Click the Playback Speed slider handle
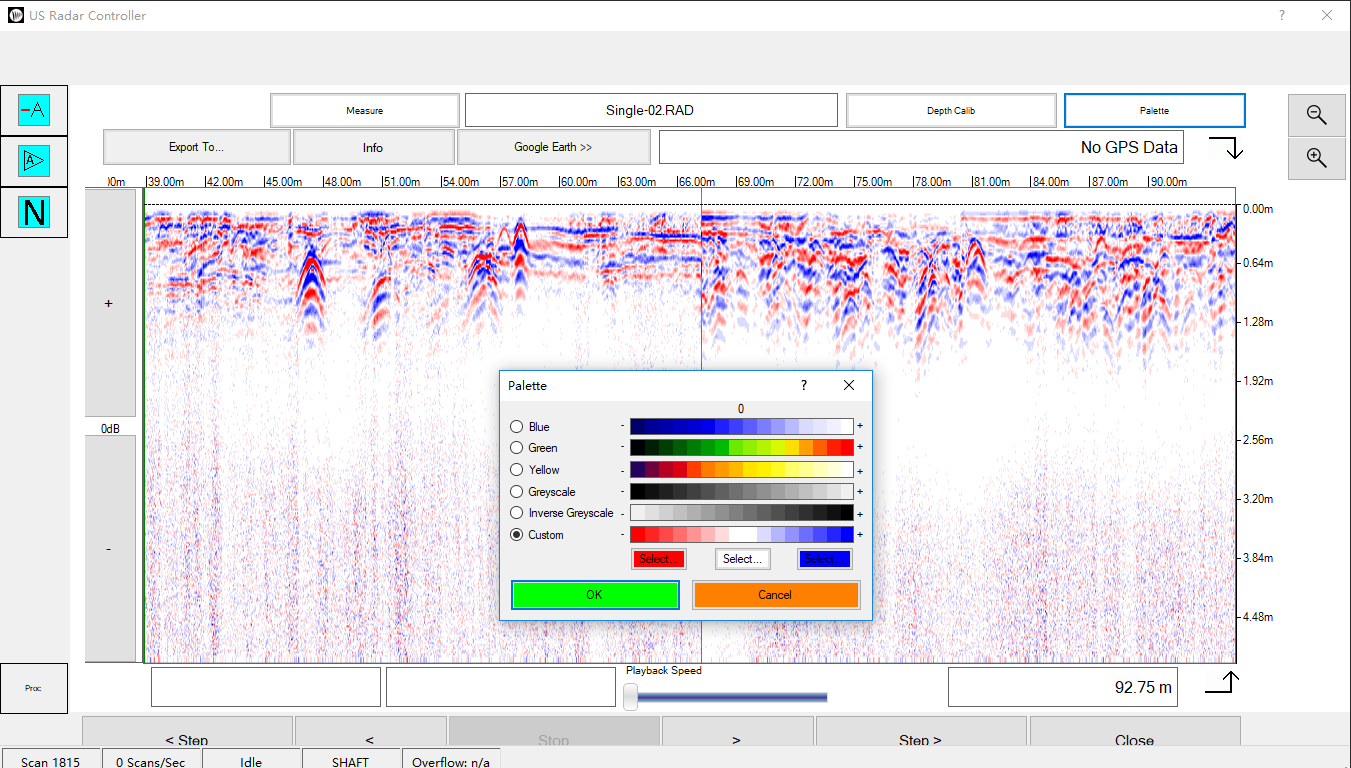 point(631,697)
